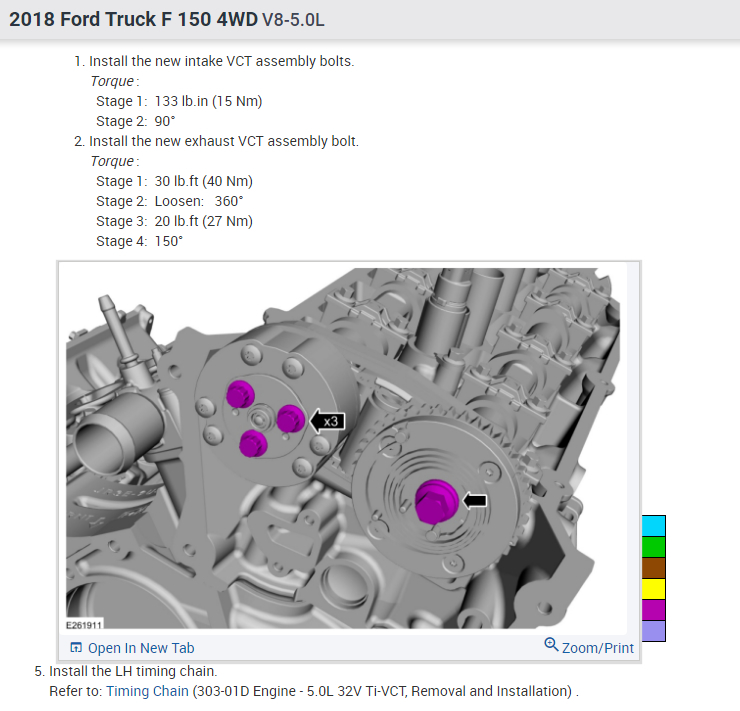740x711 pixels.
Task: Click the intake 'Stage 2: 90°' line
Action: (x=135, y=121)
